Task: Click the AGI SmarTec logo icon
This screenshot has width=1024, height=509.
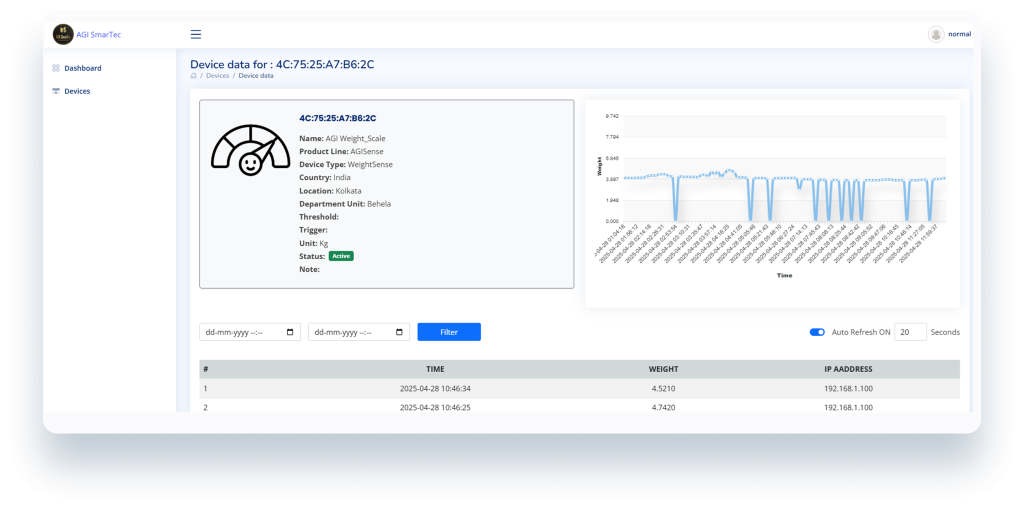Action: coord(63,35)
